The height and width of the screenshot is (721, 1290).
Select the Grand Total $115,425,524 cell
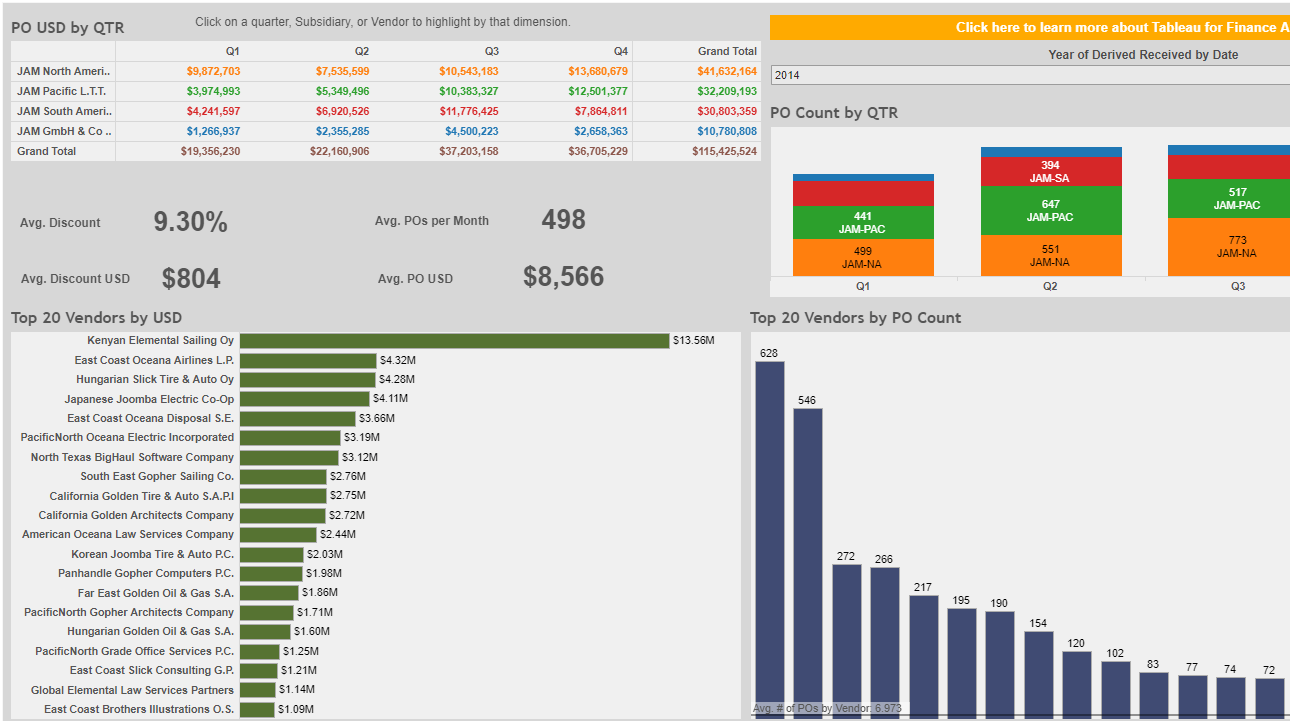pyautogui.click(x=724, y=152)
